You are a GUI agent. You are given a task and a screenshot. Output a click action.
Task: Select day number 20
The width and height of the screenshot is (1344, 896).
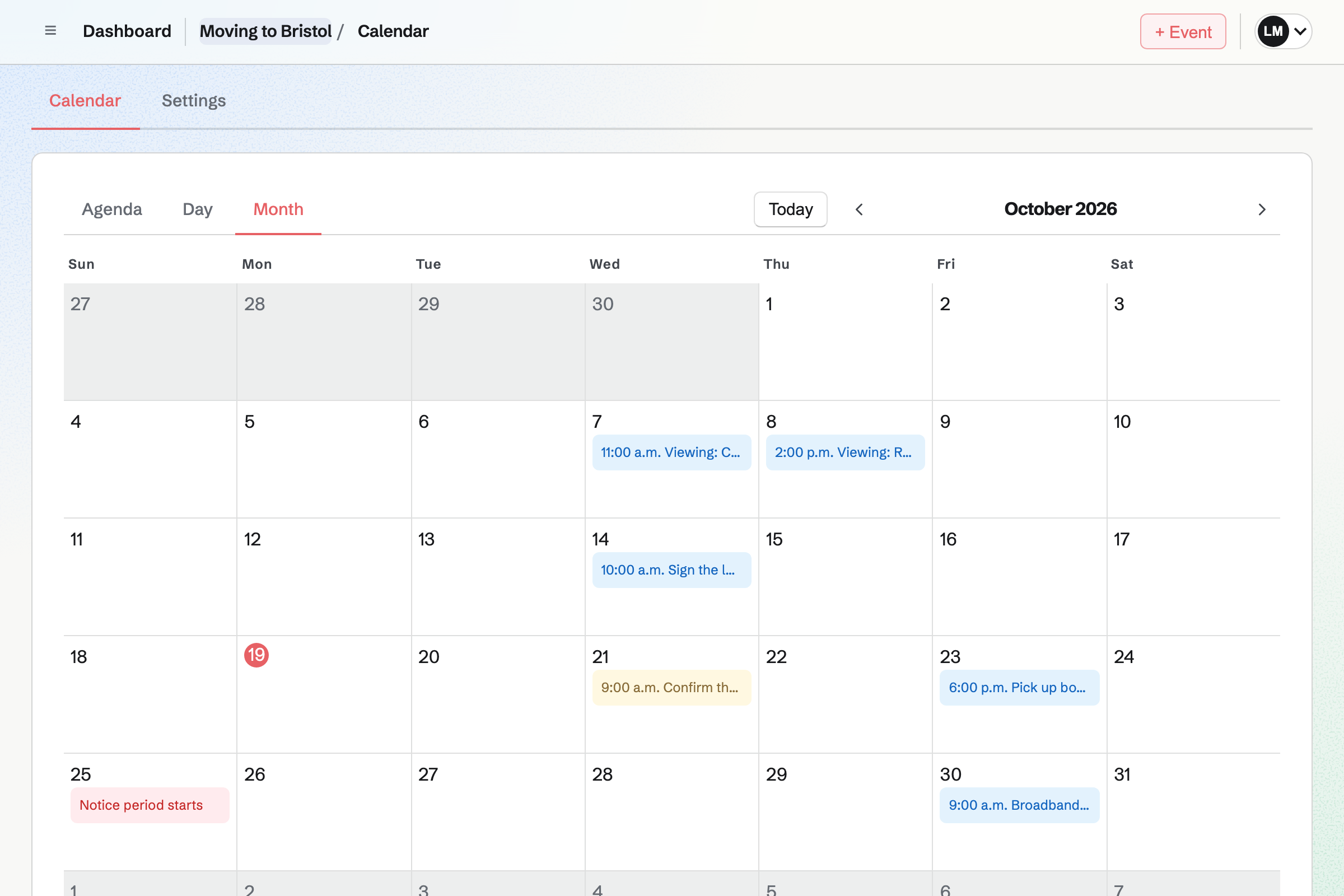coord(428,657)
